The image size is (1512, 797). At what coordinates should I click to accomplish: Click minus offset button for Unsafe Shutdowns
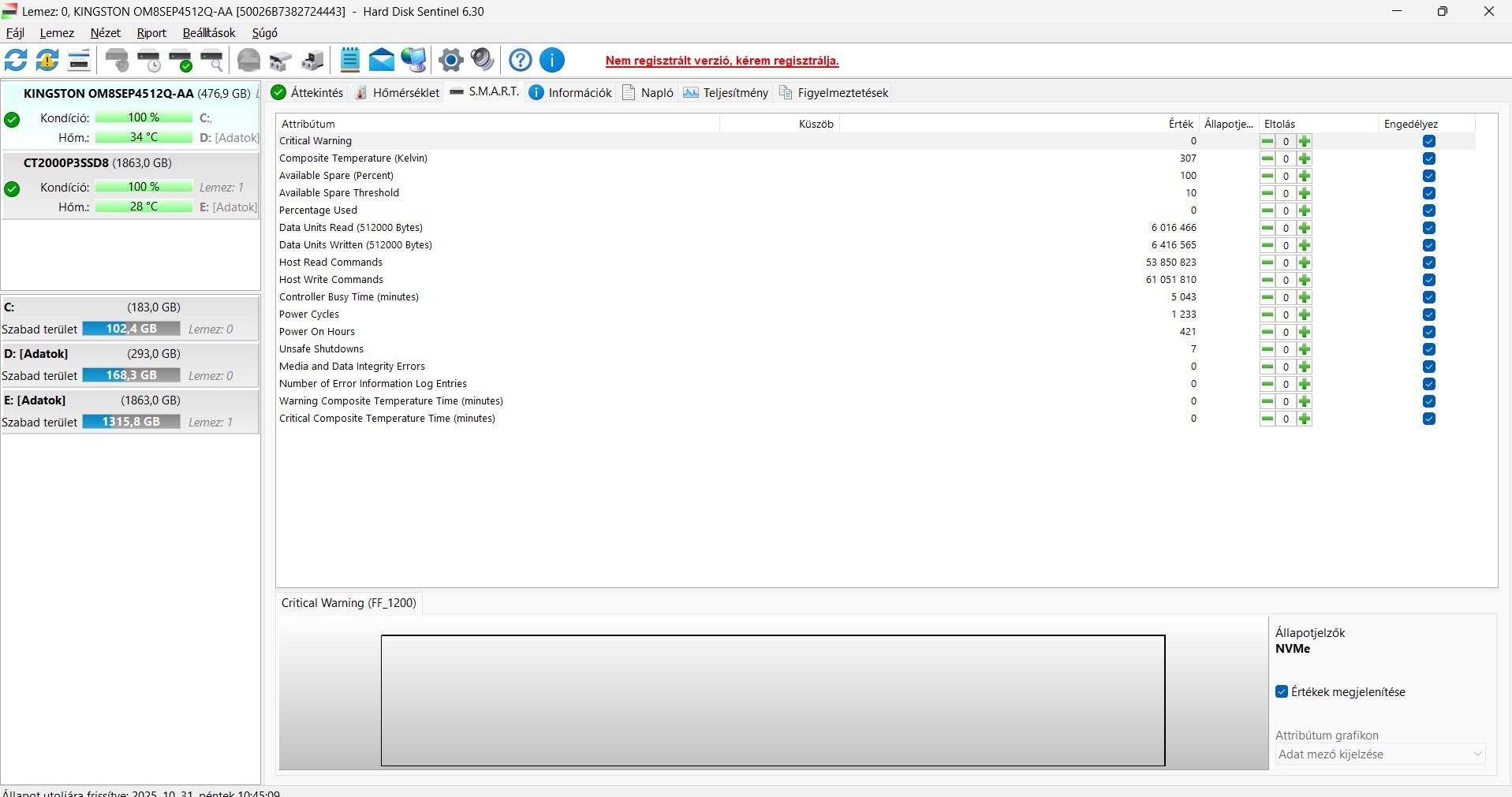click(1267, 349)
